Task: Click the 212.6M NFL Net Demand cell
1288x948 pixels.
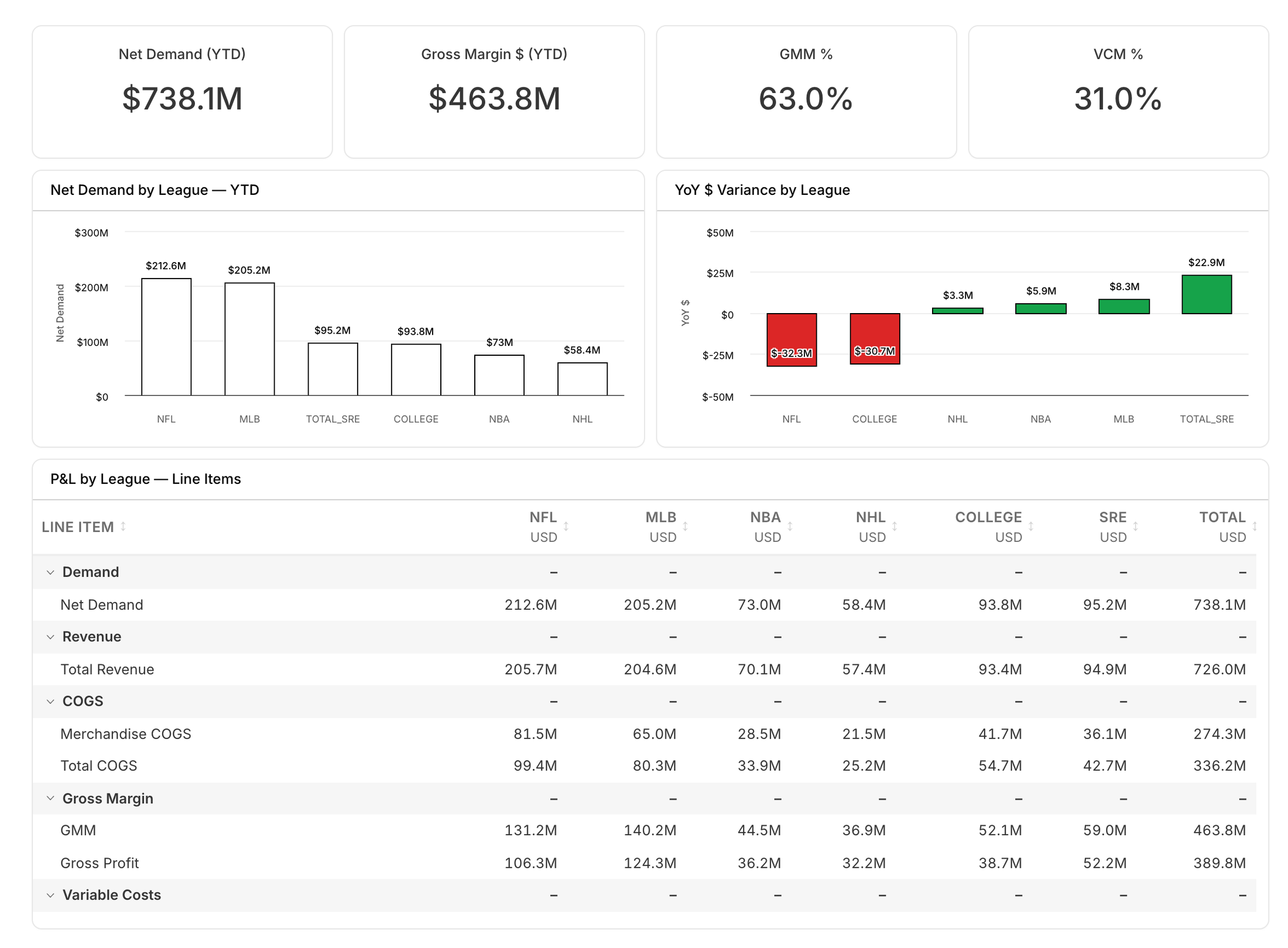Action: coord(531,604)
